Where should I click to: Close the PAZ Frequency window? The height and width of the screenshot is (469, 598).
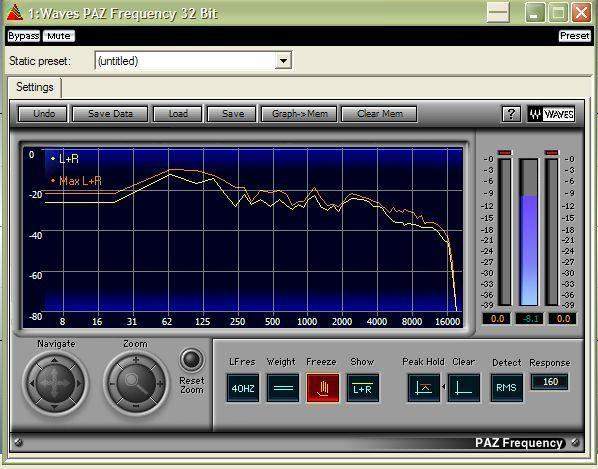[581, 12]
